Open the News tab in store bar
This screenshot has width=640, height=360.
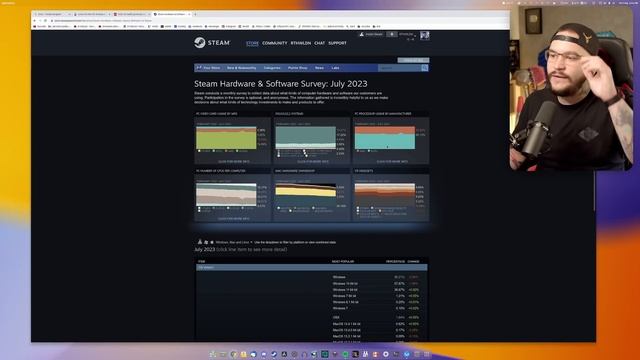[x=319, y=68]
